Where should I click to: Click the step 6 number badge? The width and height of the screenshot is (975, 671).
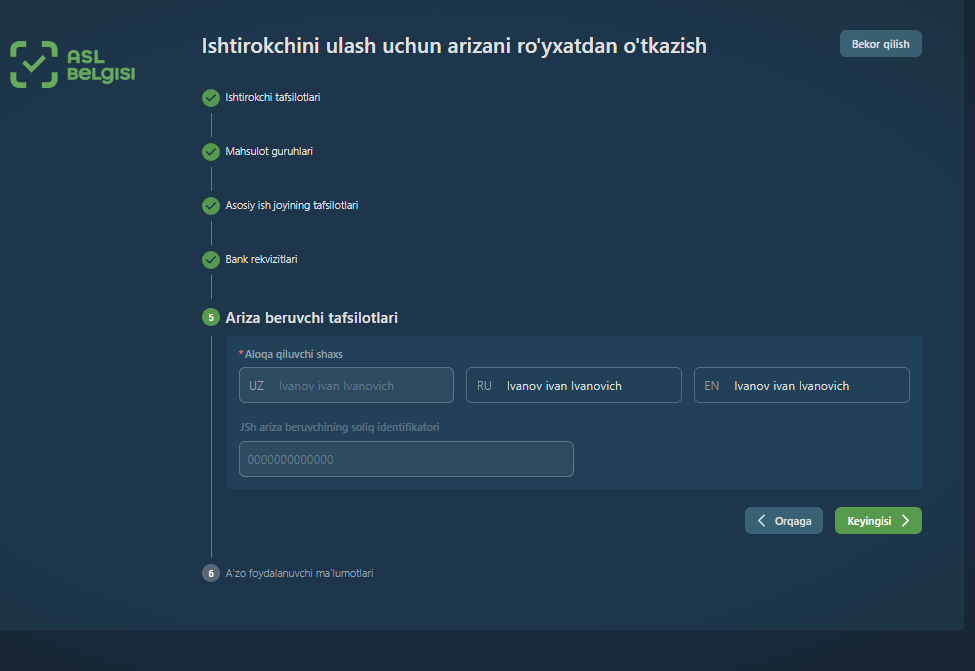[x=211, y=573]
